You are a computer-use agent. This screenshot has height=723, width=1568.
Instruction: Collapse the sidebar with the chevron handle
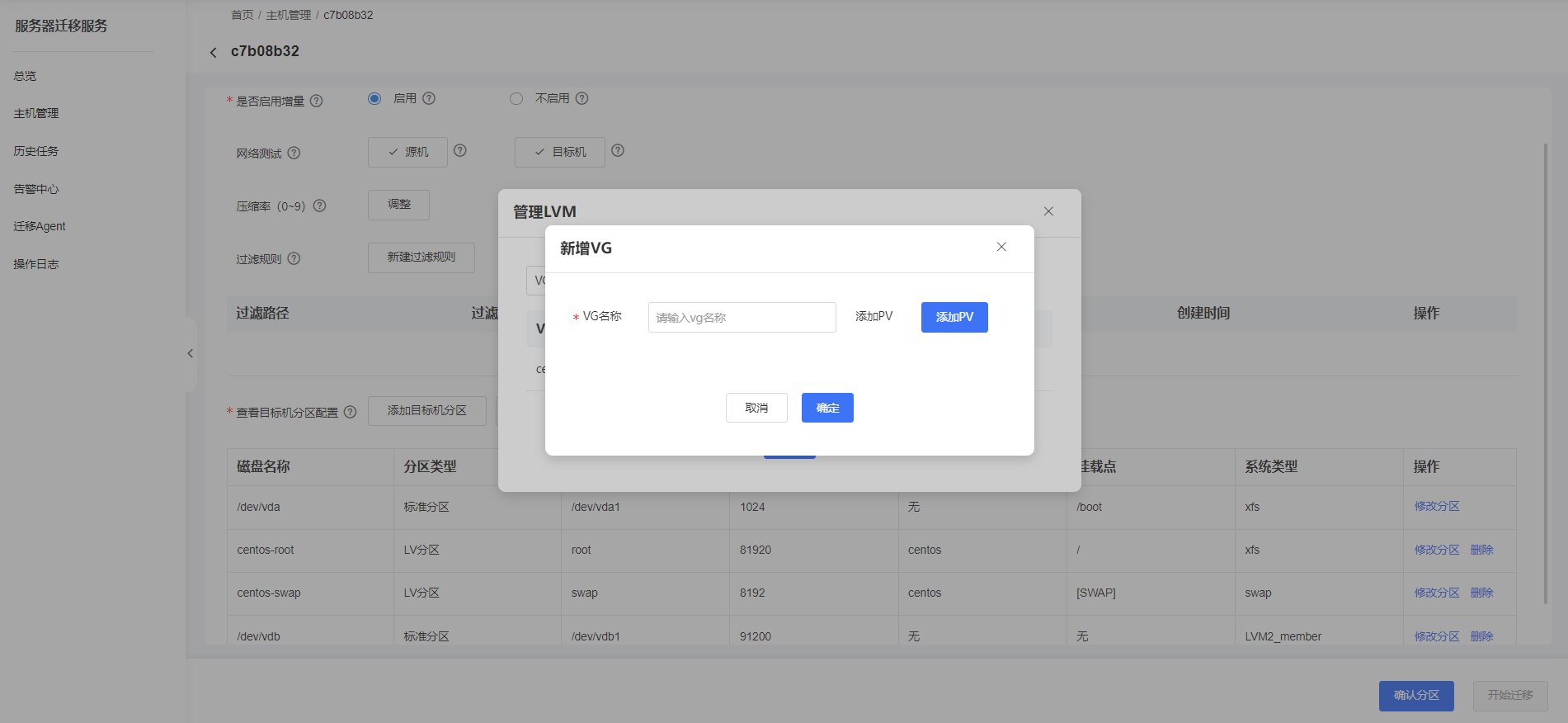190,353
